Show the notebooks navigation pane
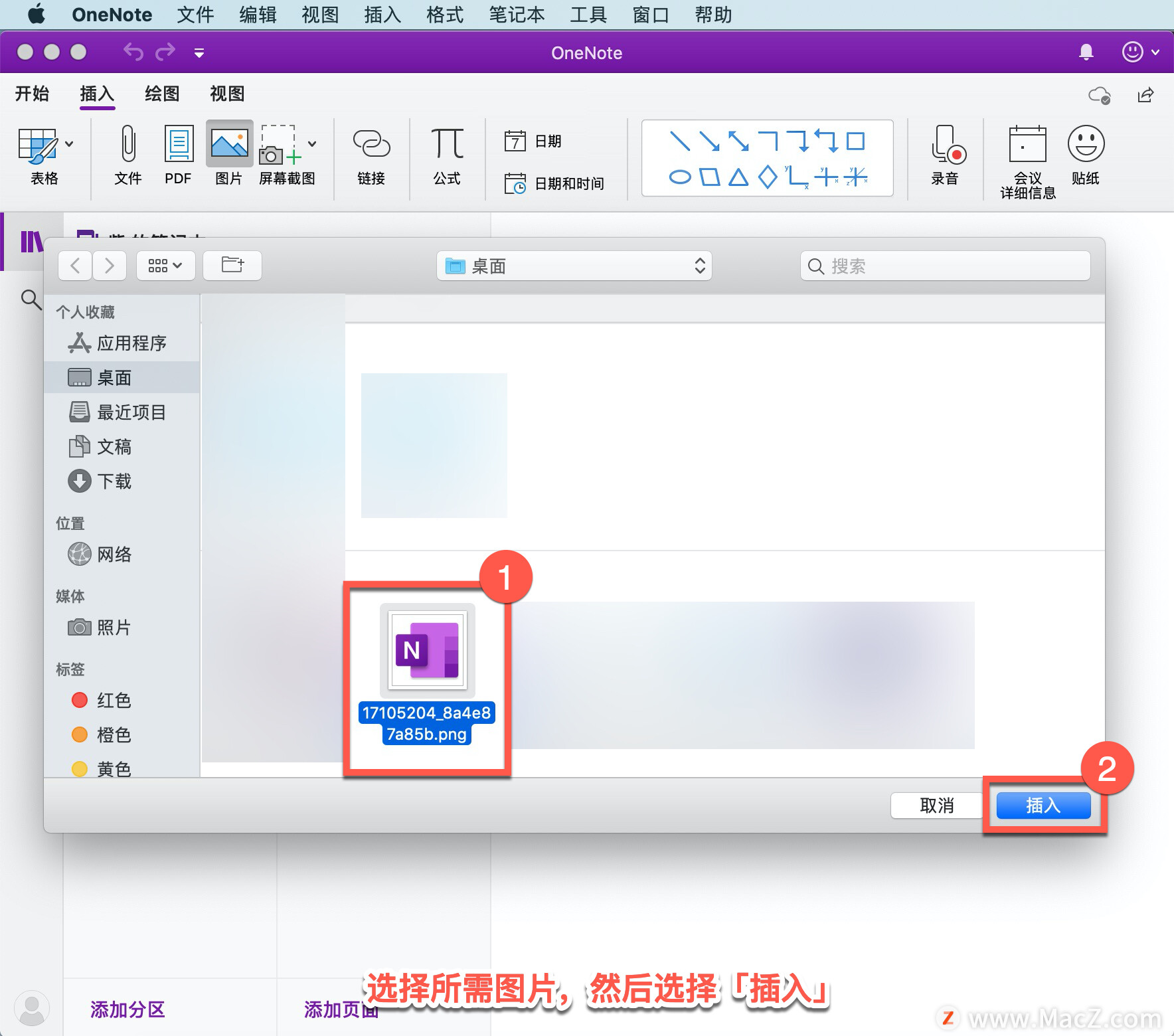Image resolution: width=1174 pixels, height=1036 pixels. [31, 242]
